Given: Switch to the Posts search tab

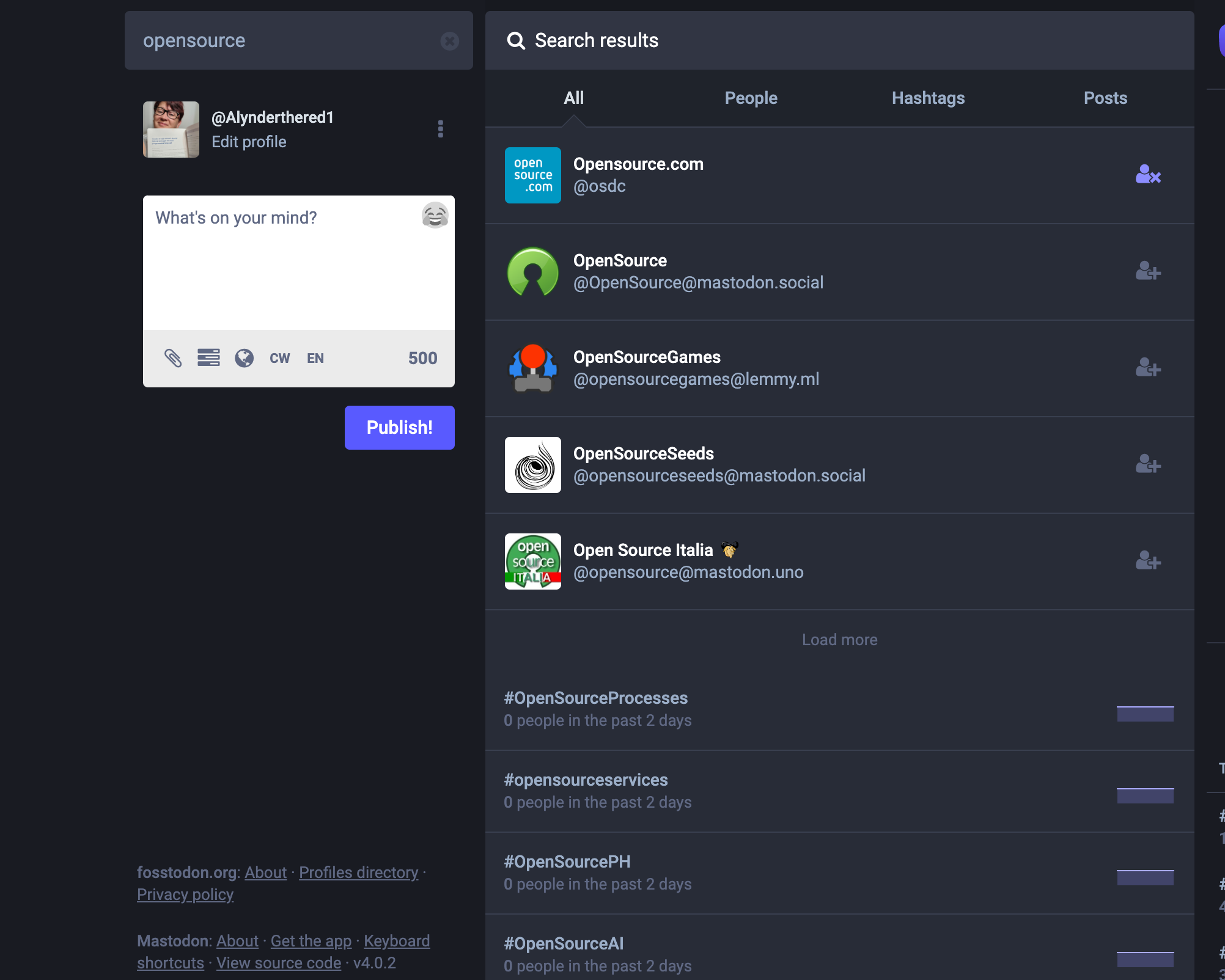Looking at the screenshot, I should click(x=1105, y=98).
